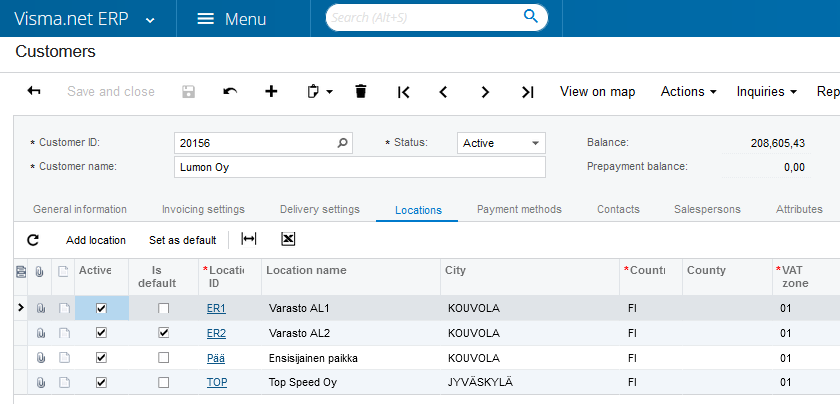The height and width of the screenshot is (404, 840).
Task: Toggle Active checkbox for Pää
Action: [101, 357]
